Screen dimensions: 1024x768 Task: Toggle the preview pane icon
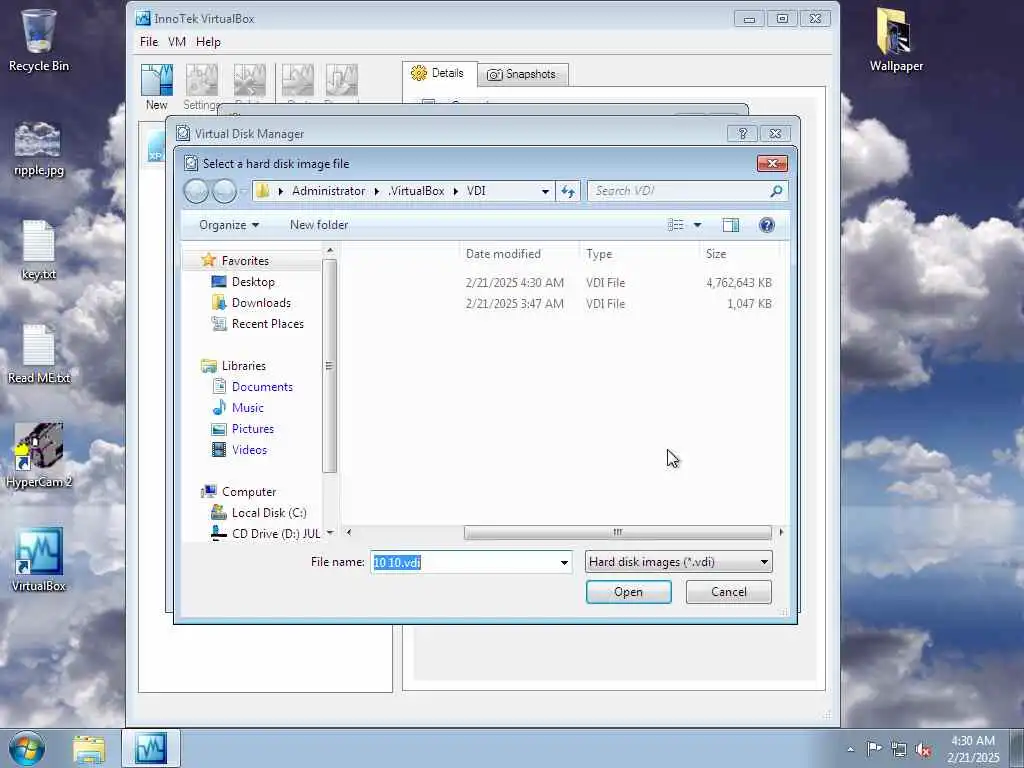tap(731, 225)
